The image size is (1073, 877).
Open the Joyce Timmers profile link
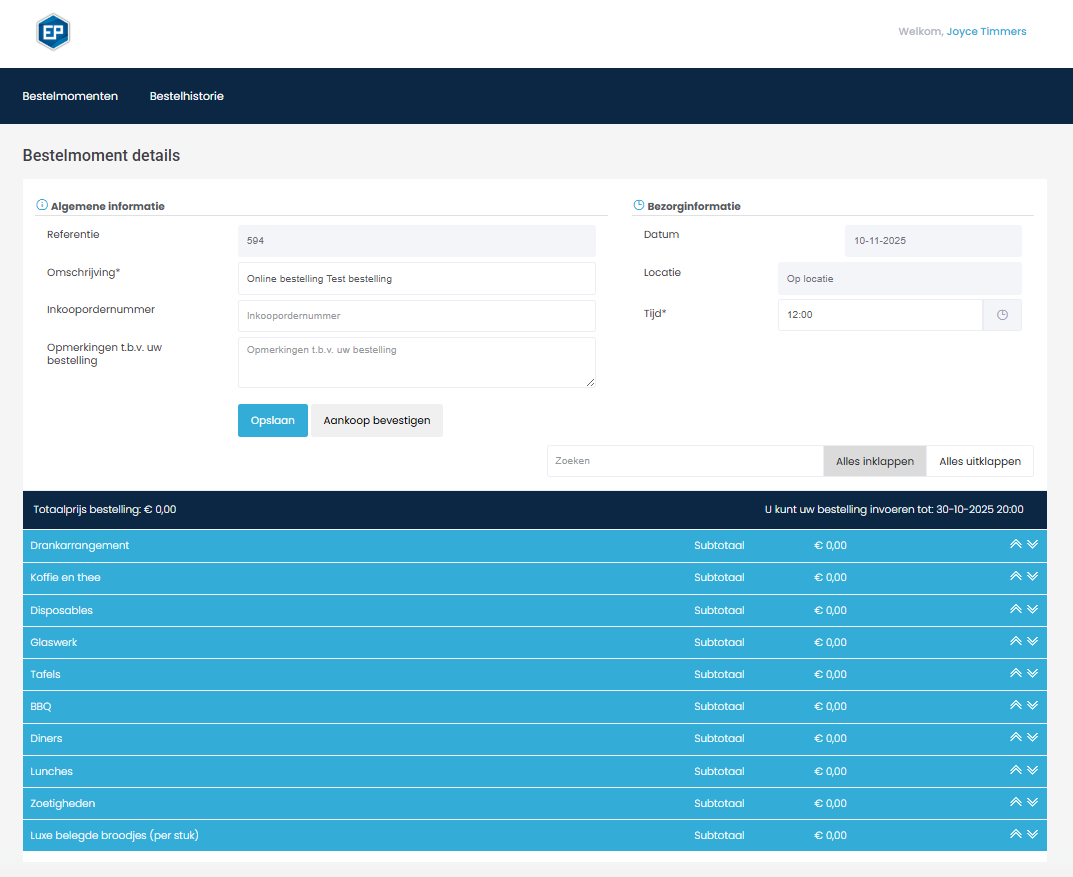986,32
